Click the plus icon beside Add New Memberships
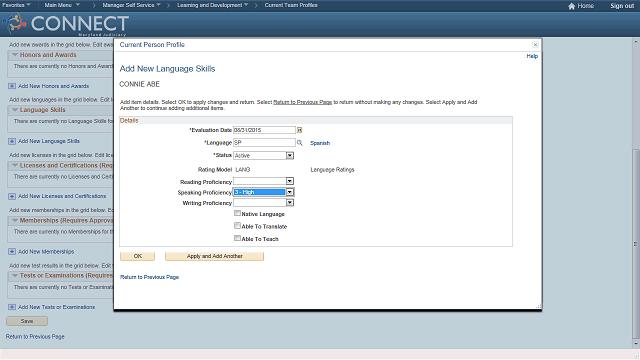This screenshot has height=360, width=640. tap(12, 251)
